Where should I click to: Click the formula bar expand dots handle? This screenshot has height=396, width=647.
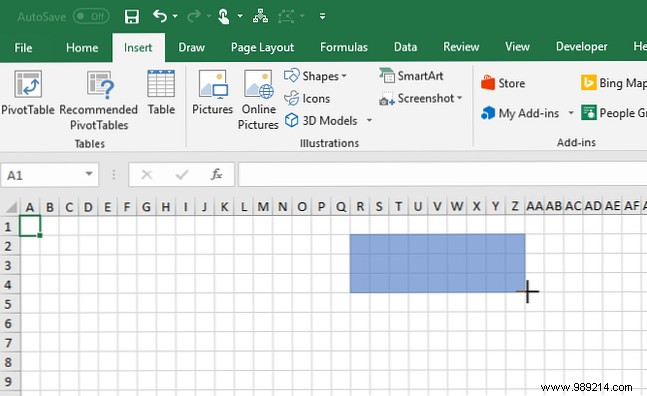tap(113, 175)
